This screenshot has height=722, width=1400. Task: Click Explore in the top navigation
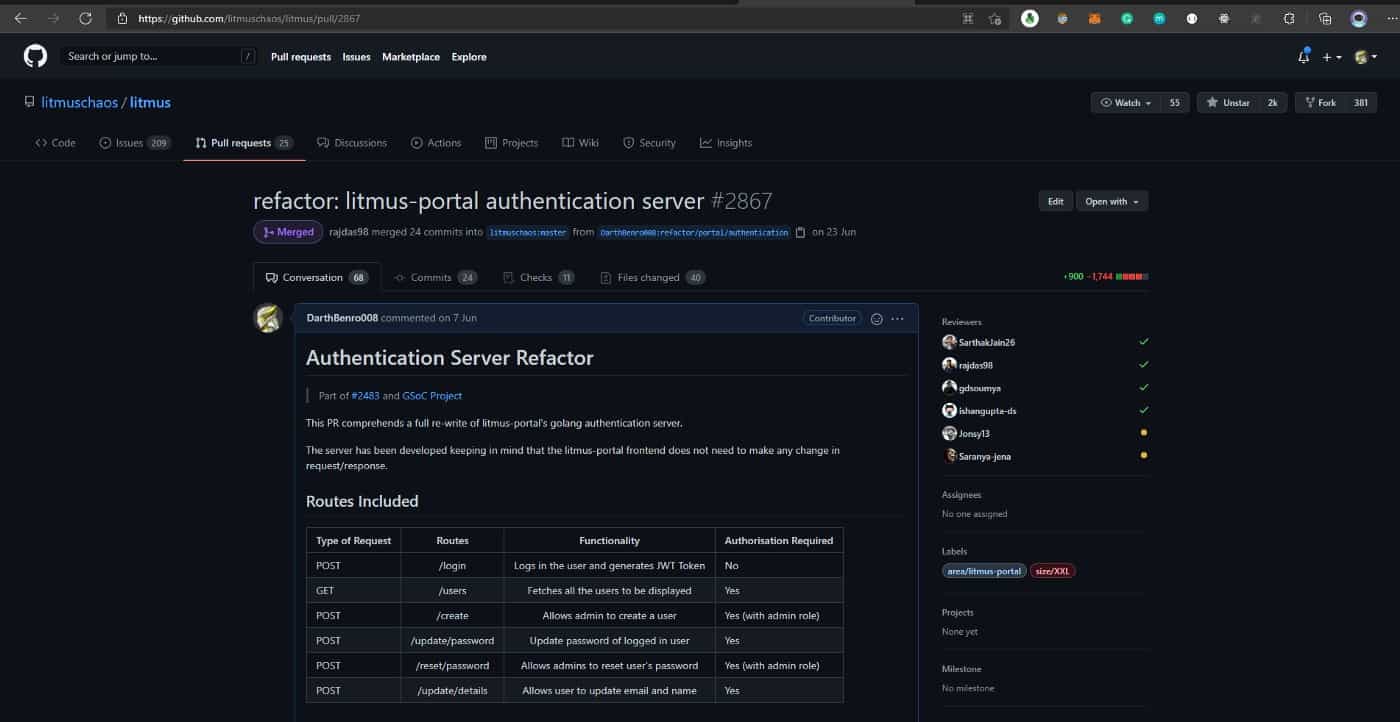[x=469, y=57]
